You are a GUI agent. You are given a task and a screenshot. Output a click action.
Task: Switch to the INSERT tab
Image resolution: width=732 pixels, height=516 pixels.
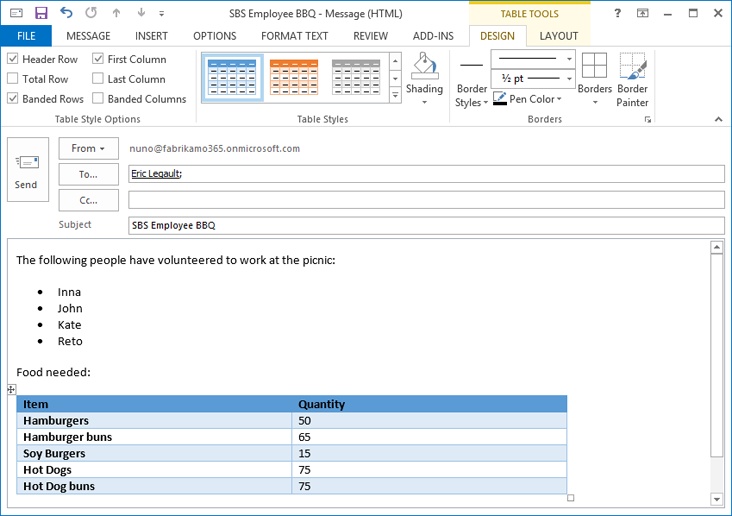click(151, 36)
